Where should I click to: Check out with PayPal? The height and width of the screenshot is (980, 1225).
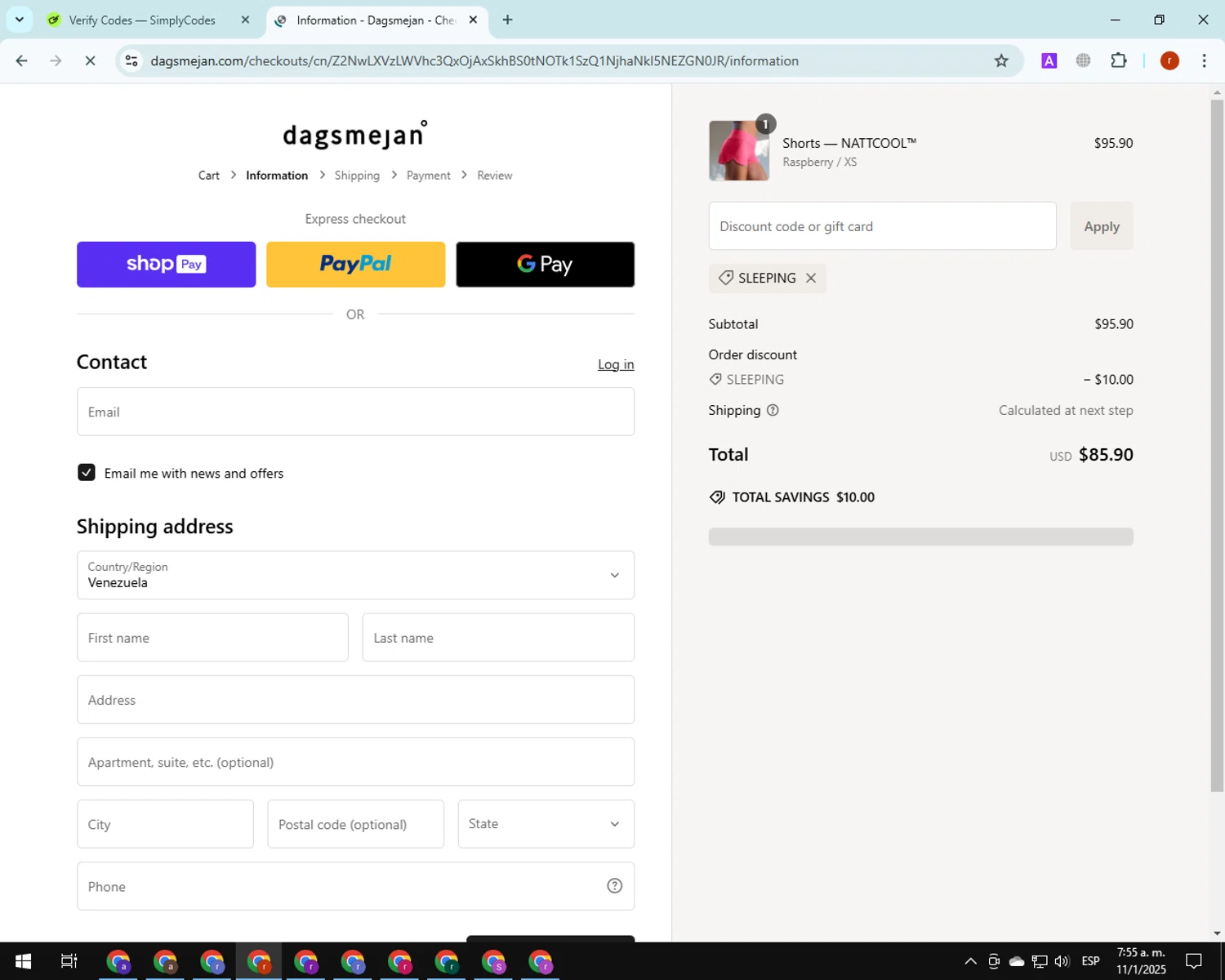(355, 265)
